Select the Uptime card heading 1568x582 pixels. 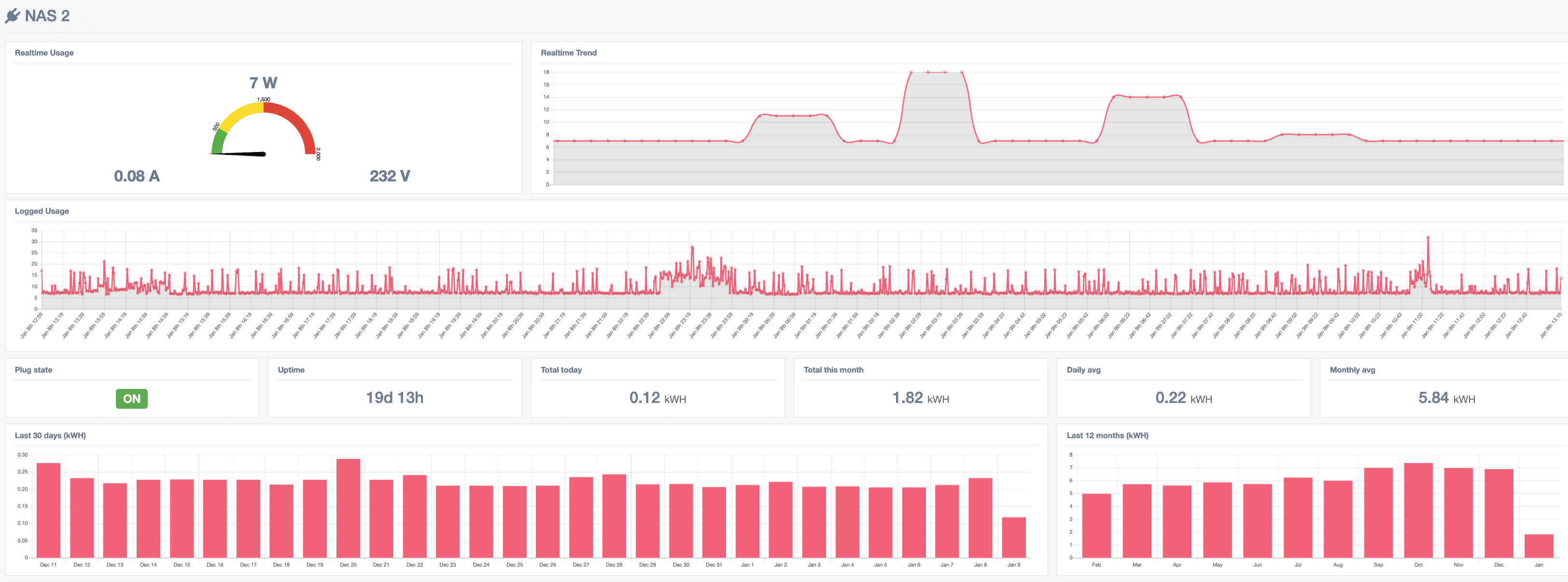point(291,370)
